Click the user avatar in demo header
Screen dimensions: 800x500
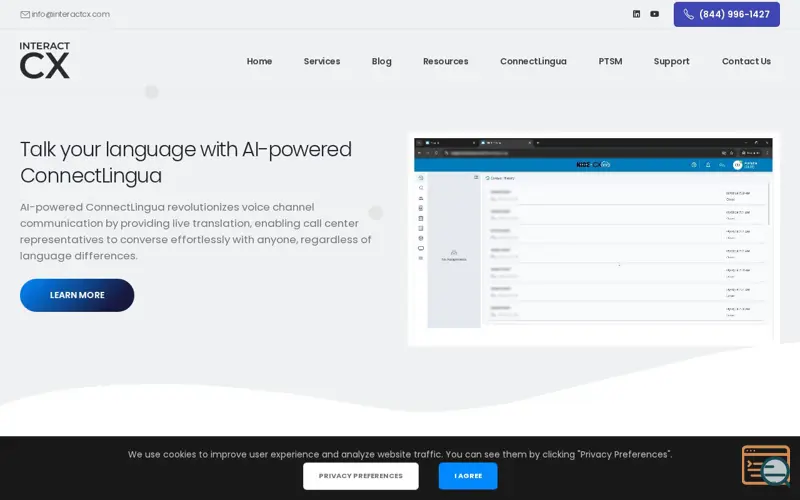pyautogui.click(x=737, y=165)
